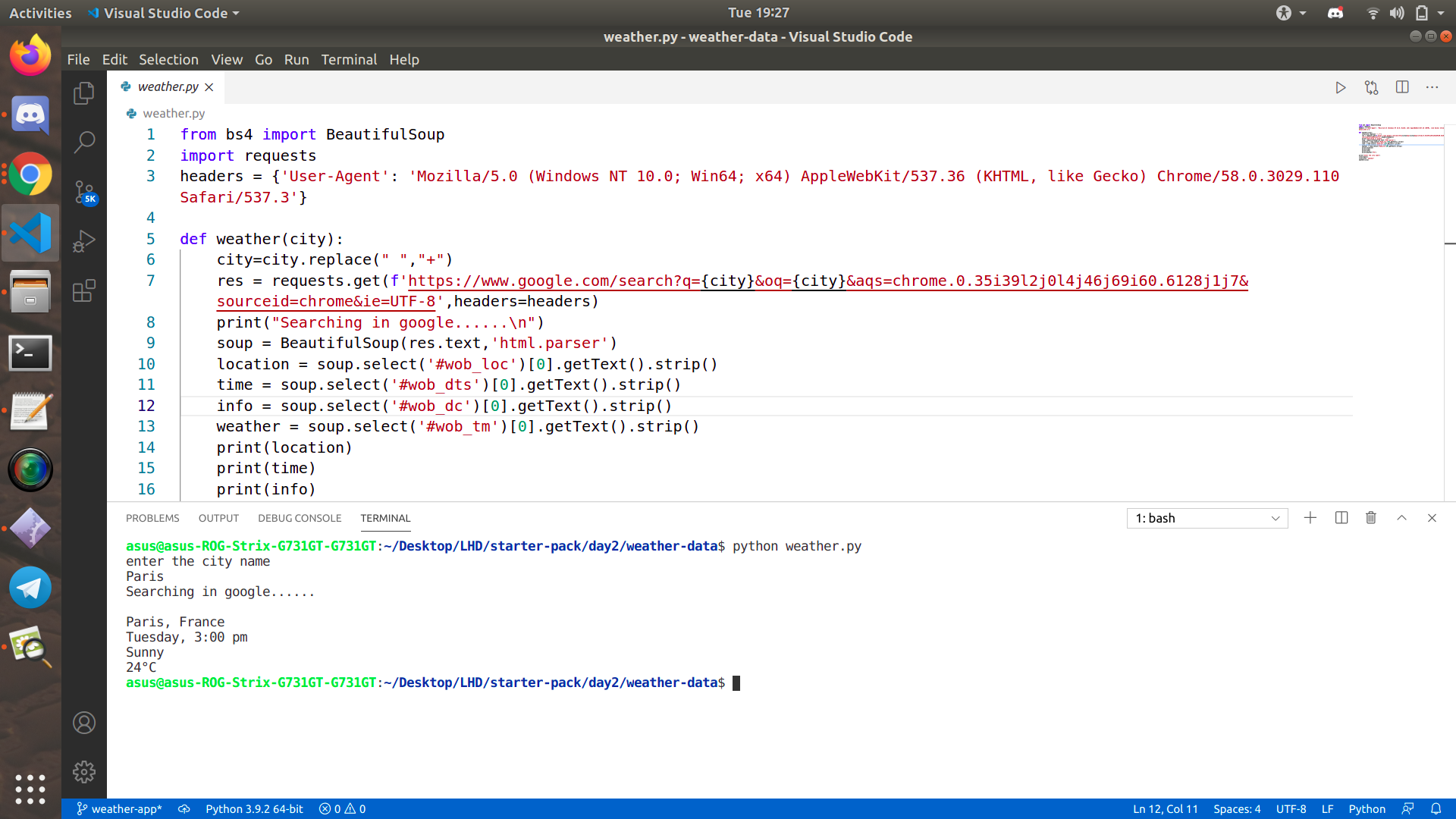The image size is (1456, 819).
Task: Open More Actions ellipsis in editor
Action: pos(1432,88)
